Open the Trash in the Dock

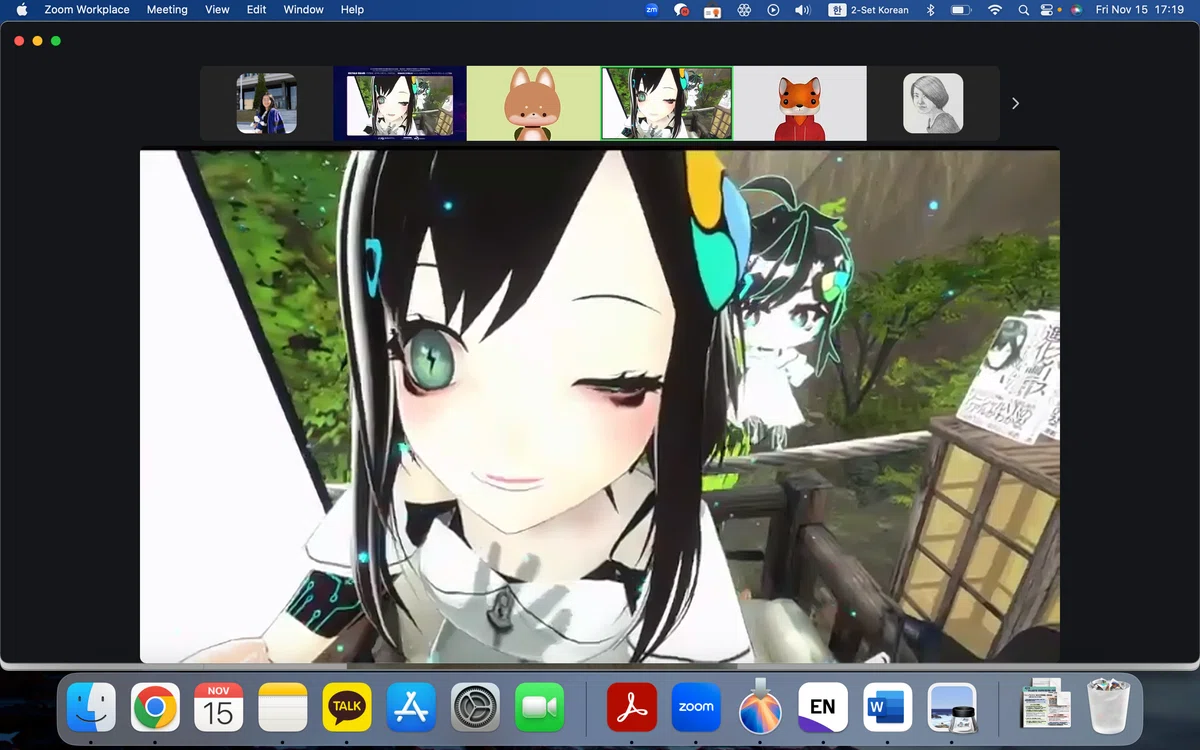coord(1108,706)
